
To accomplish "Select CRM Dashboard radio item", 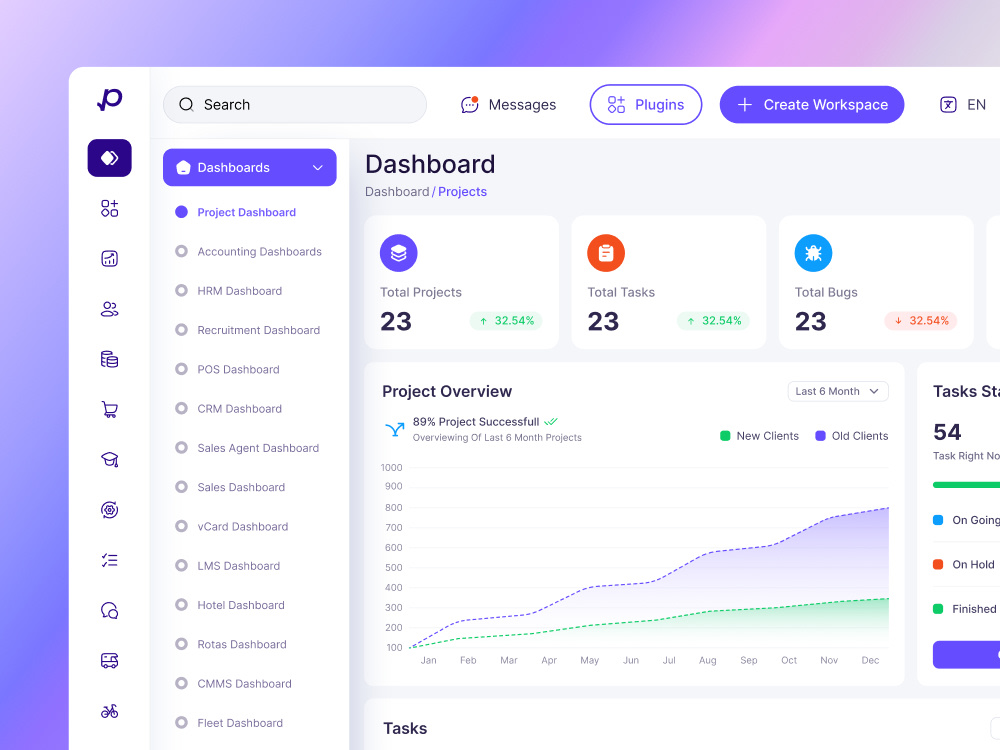I will (x=182, y=408).
